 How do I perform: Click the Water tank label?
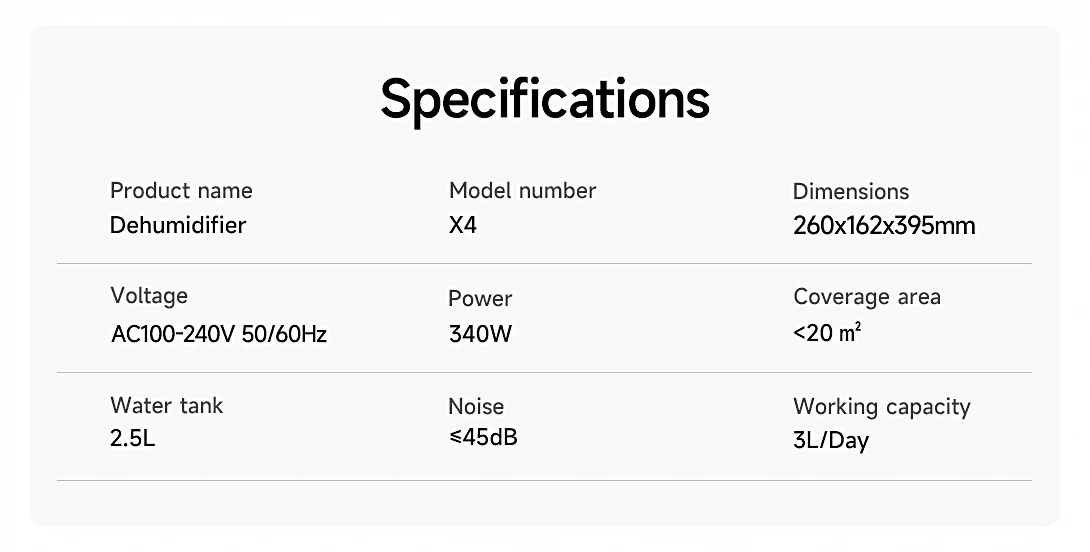tap(167, 406)
